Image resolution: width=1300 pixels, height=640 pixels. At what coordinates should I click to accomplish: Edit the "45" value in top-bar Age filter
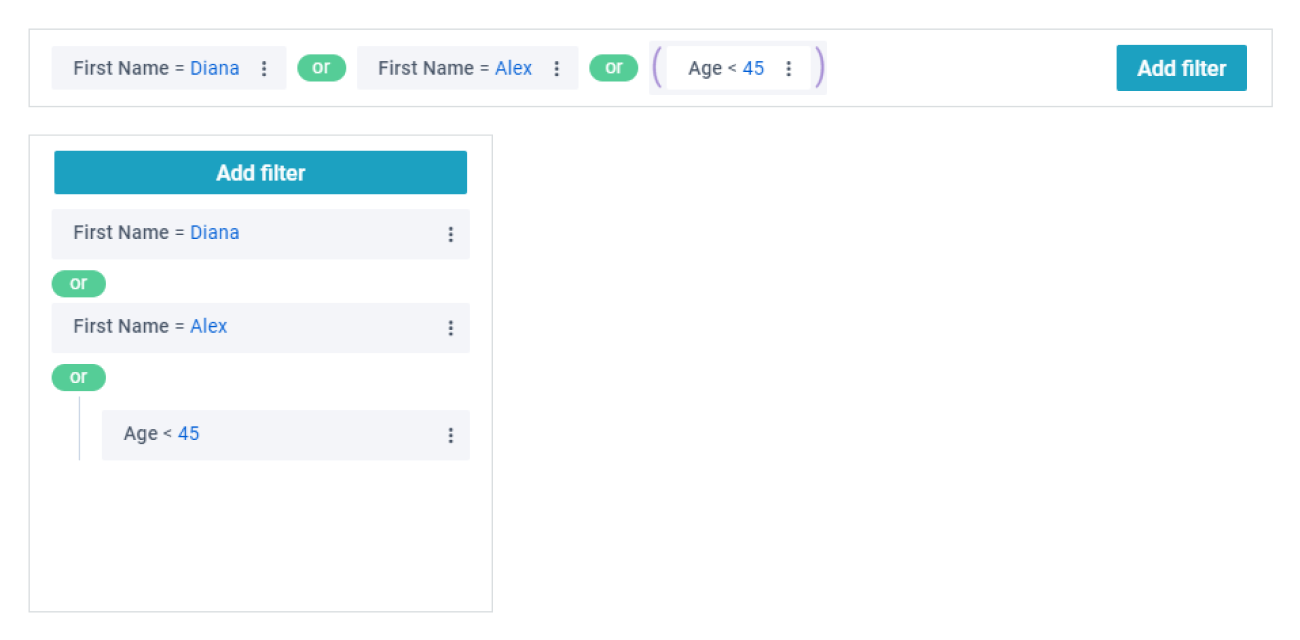click(753, 69)
